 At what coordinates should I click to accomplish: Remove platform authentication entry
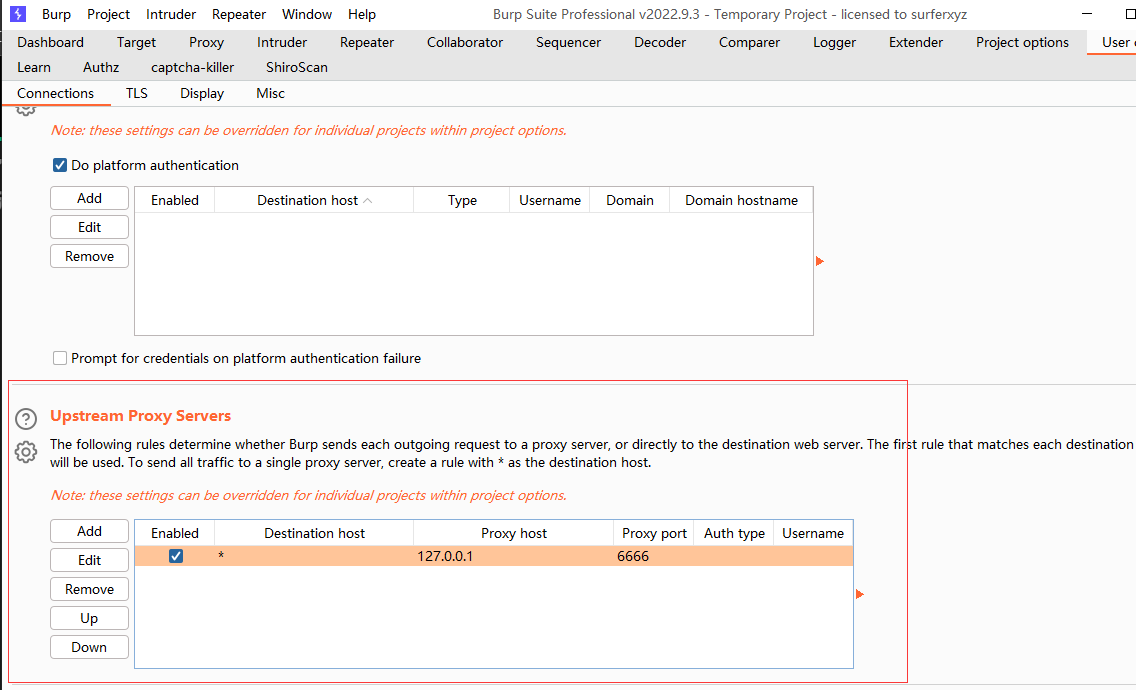[89, 256]
